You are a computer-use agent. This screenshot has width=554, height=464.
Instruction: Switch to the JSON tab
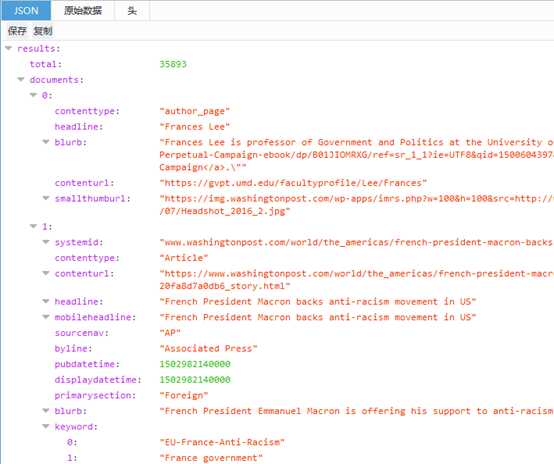click(26, 11)
